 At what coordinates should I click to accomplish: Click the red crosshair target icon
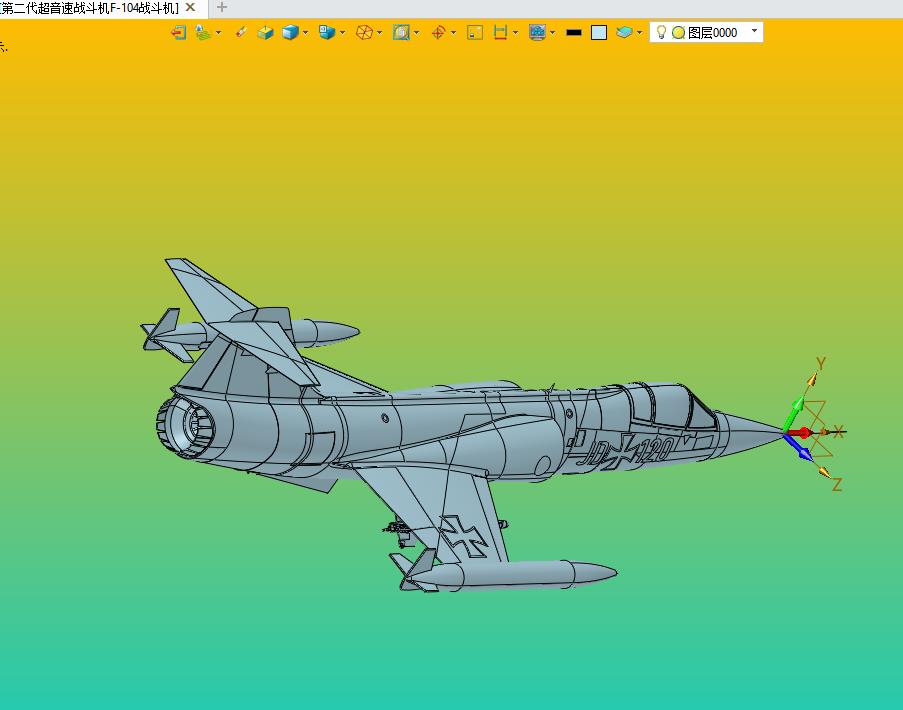point(438,32)
